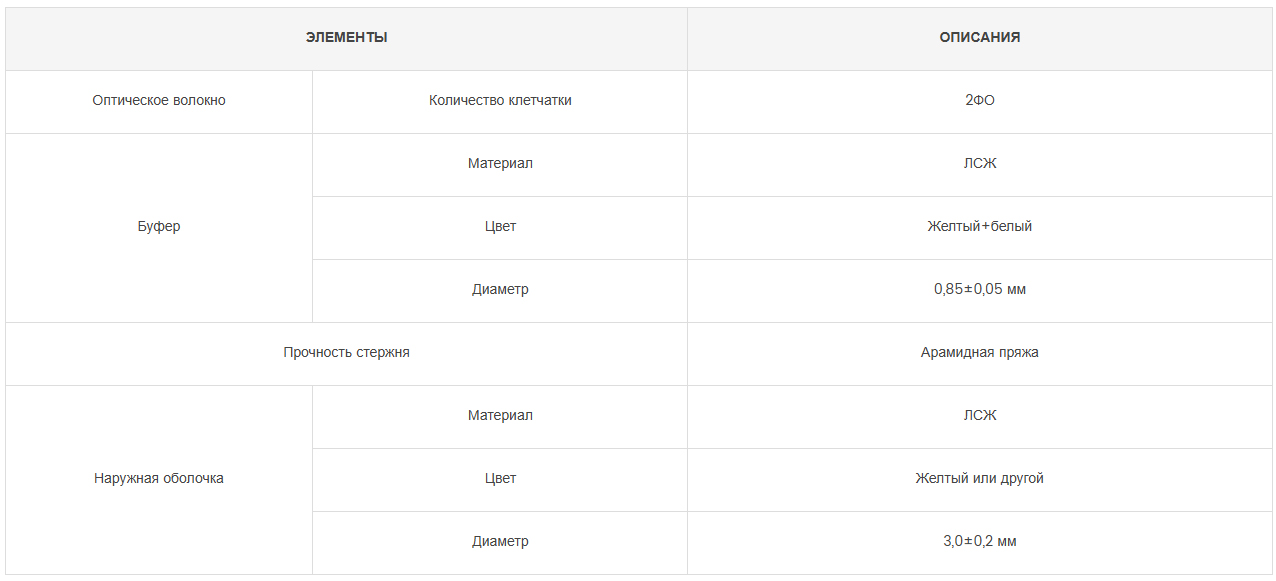This screenshot has height=581, width=1276.
Task: Select the Оптическое волокно cell
Action: point(159,101)
